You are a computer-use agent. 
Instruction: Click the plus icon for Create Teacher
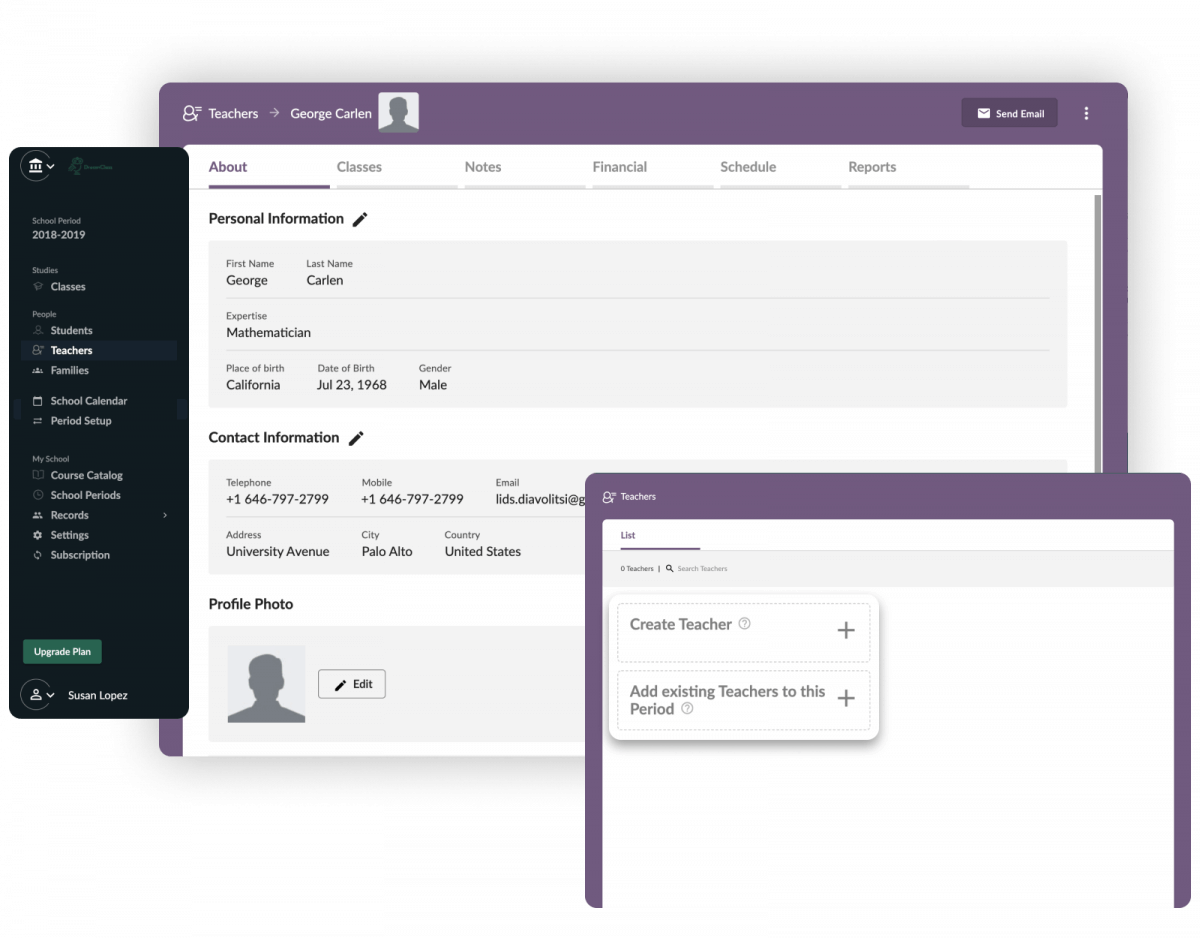click(845, 630)
